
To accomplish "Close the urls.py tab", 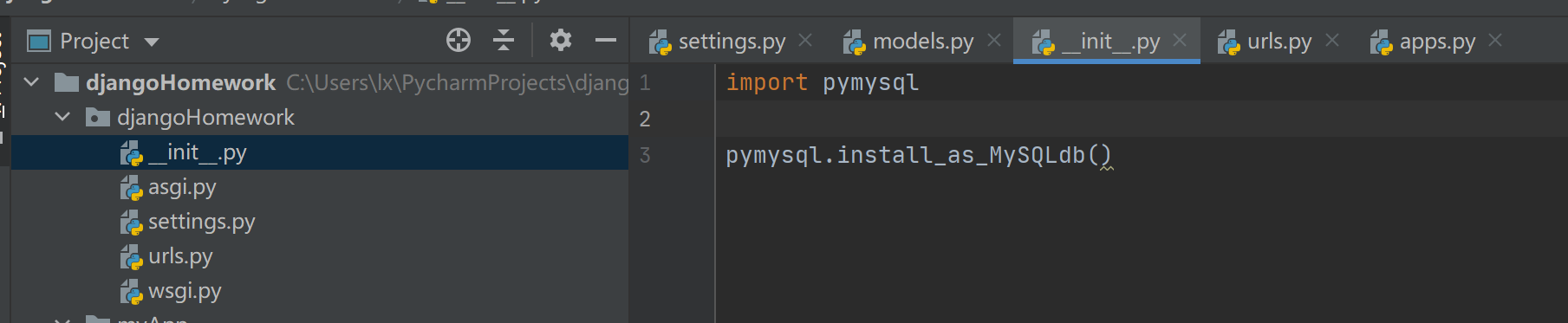I will tap(1332, 40).
